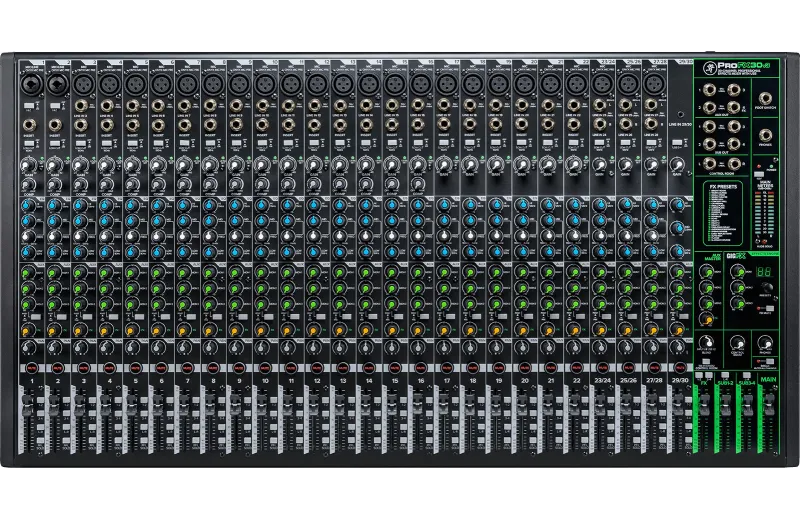Click channel number label 14
Viewport: 800px width, 520px height.
[x=369, y=381]
